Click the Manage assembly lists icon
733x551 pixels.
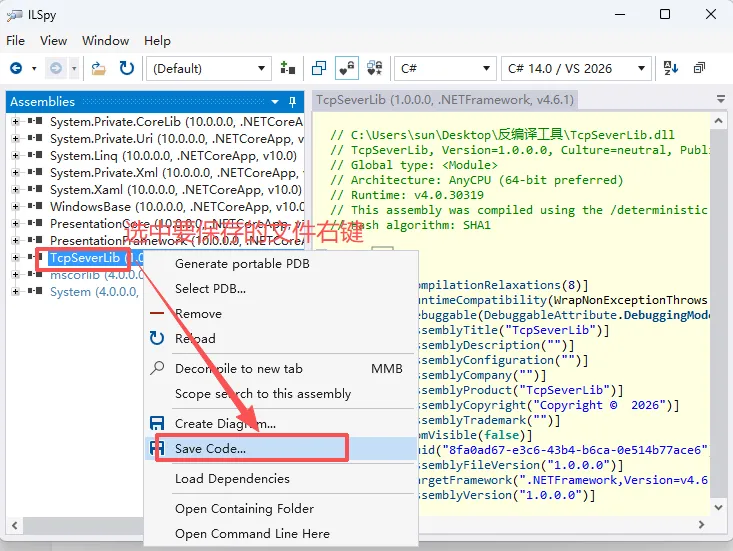pyautogui.click(x=287, y=68)
